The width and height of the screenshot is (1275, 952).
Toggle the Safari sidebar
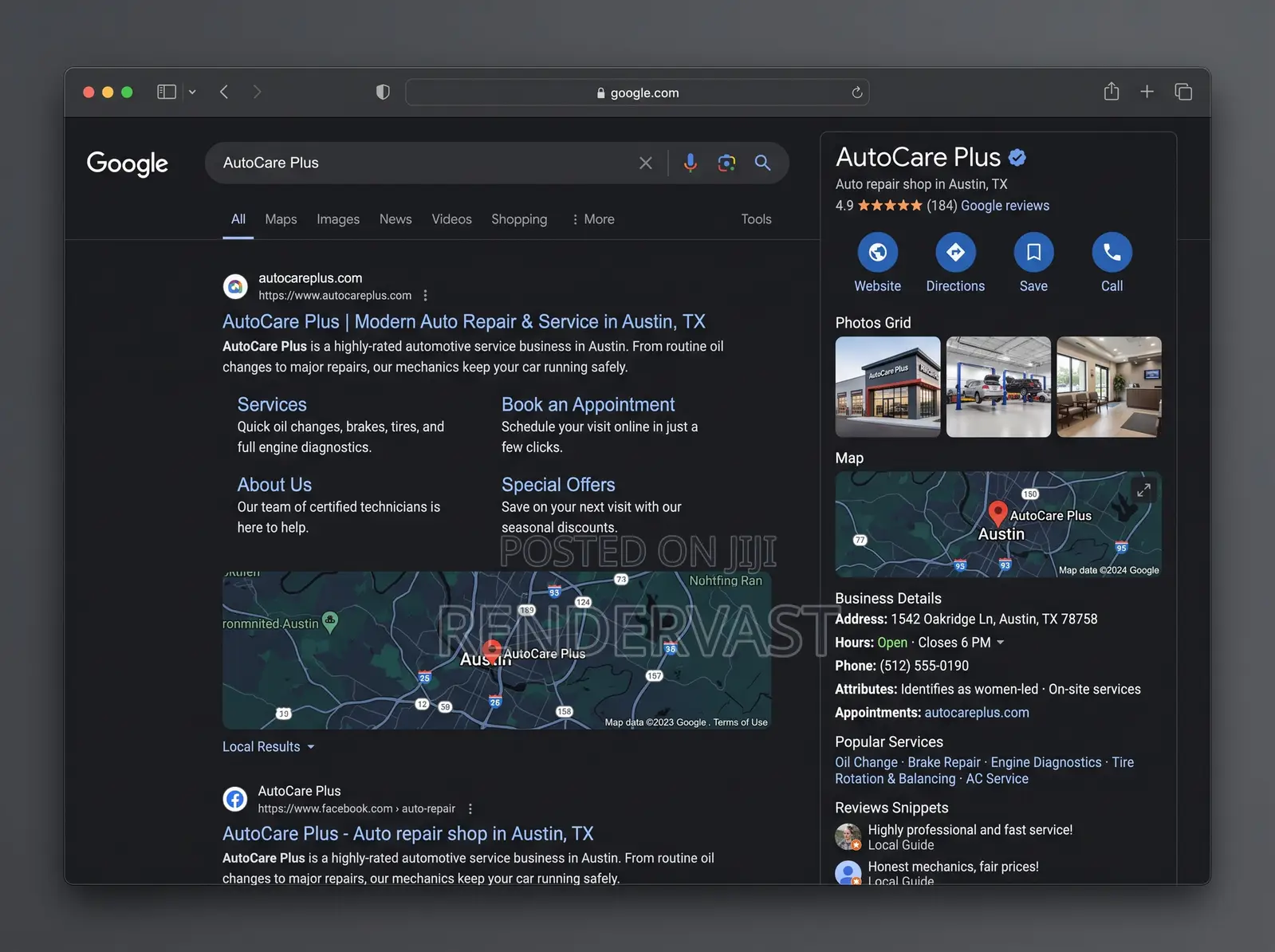click(167, 92)
